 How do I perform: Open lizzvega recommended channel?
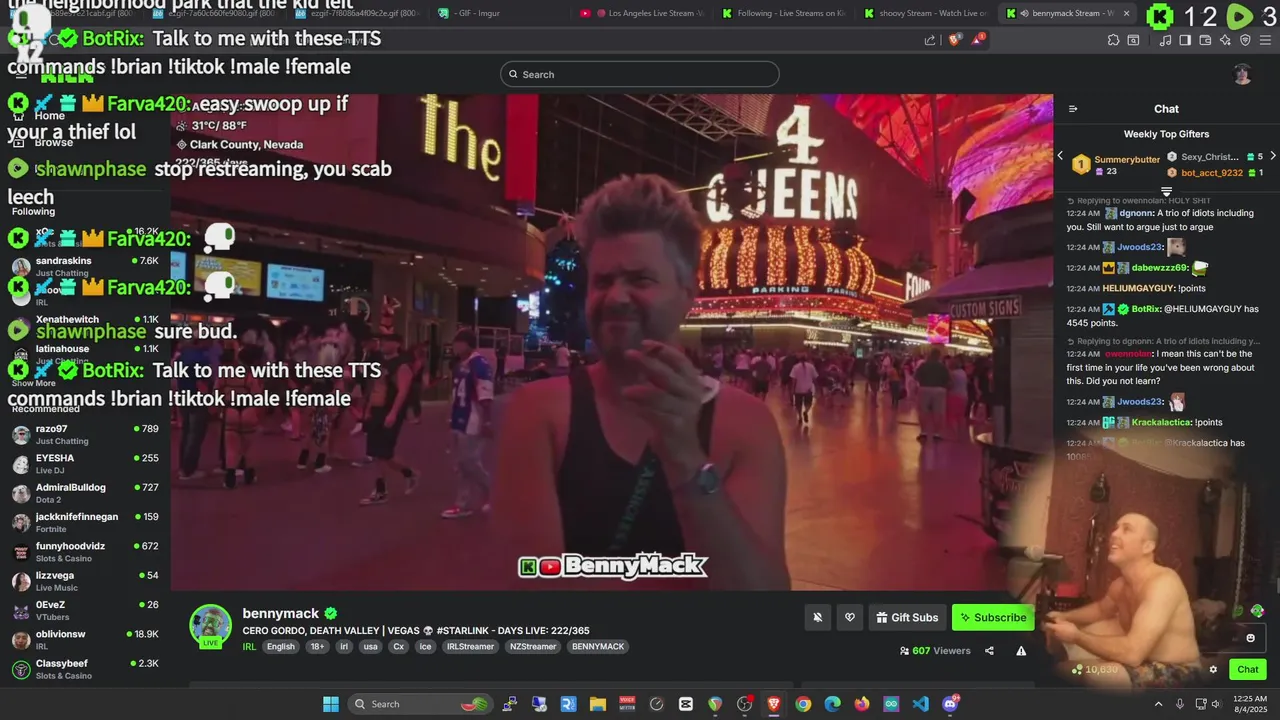point(85,581)
